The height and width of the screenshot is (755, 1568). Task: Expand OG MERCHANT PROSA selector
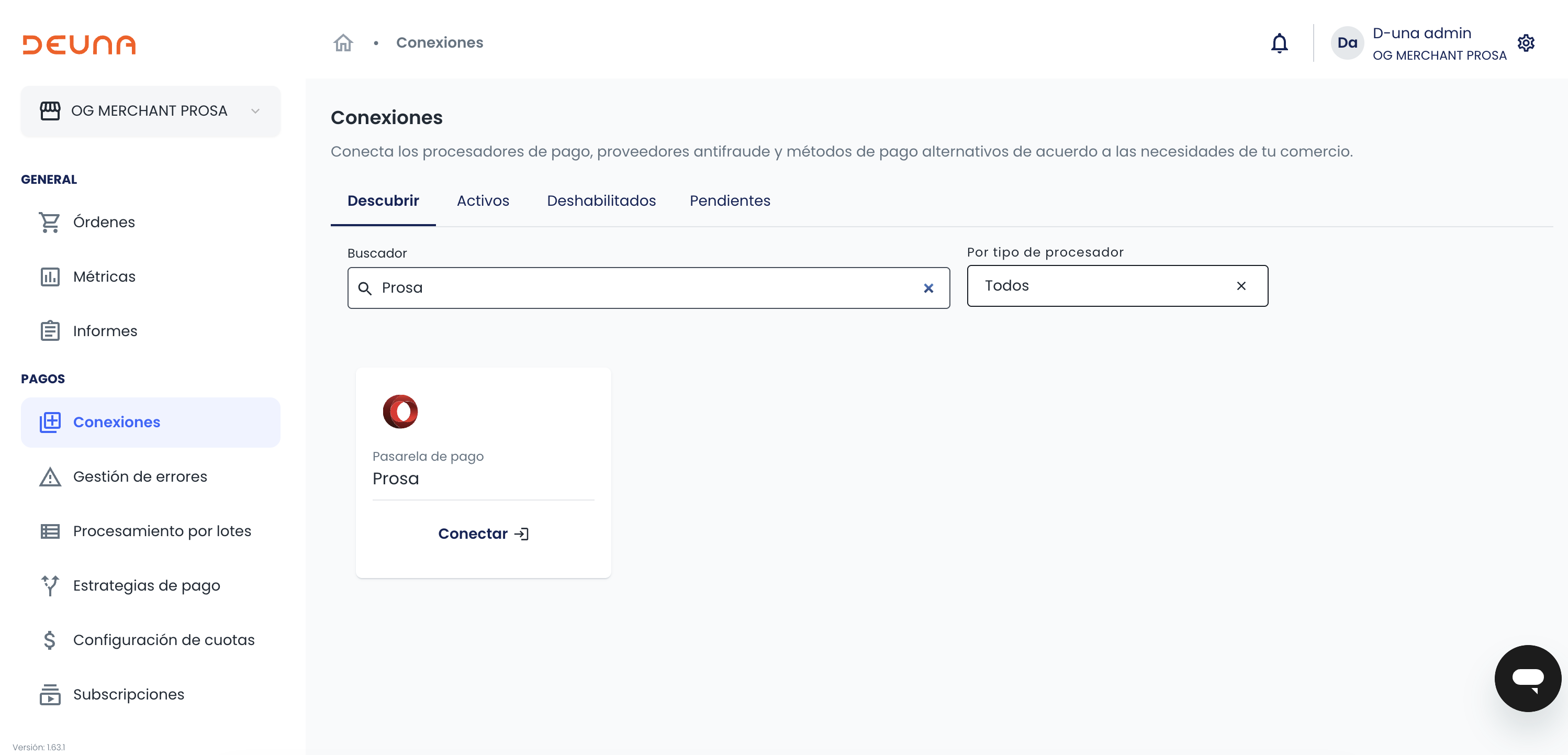150,112
